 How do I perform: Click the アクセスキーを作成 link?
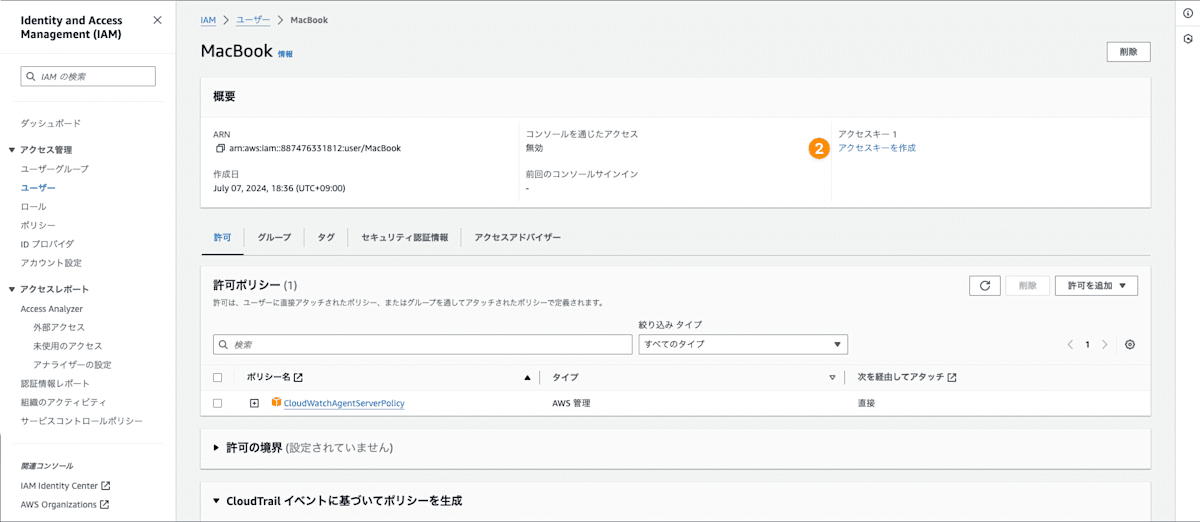(877, 148)
